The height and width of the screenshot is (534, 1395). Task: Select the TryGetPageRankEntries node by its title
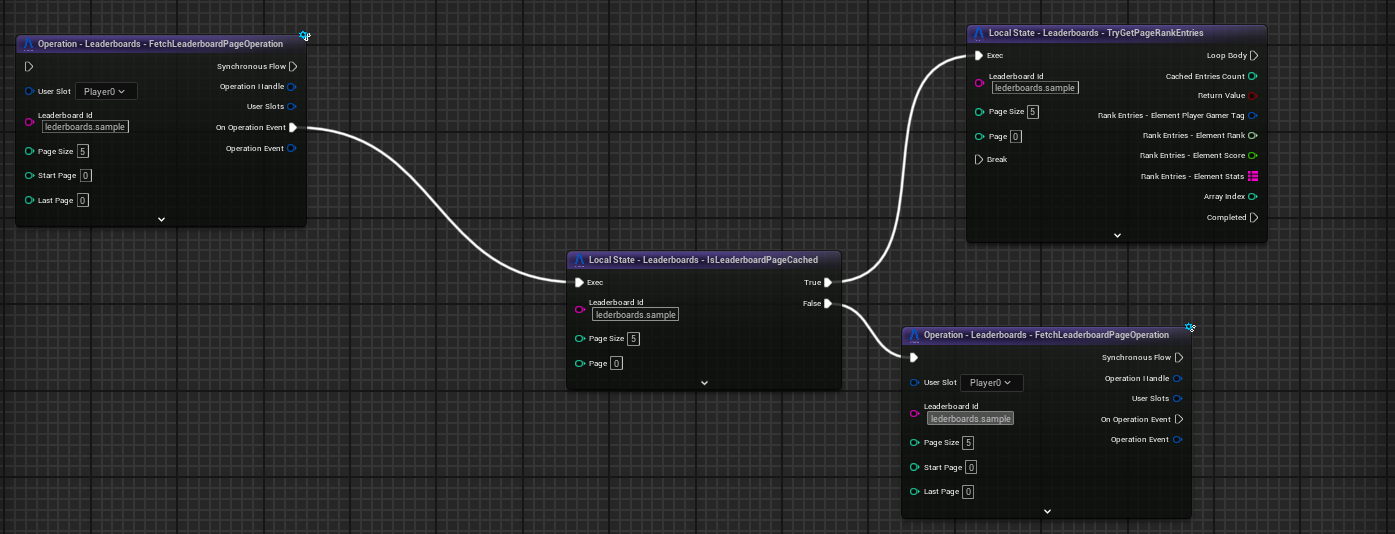tap(1096, 33)
